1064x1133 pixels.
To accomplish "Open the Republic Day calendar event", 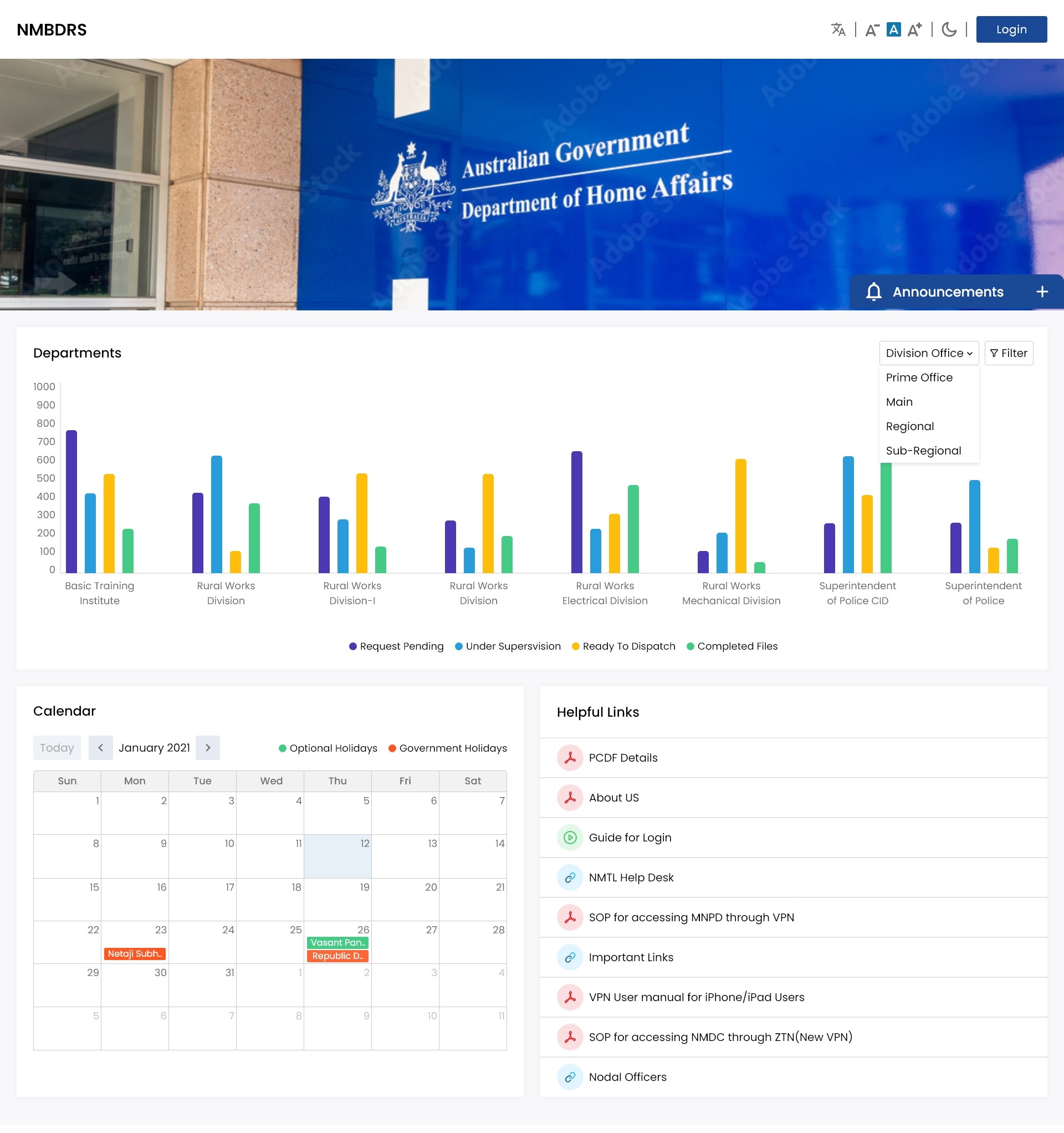I will 337,956.
